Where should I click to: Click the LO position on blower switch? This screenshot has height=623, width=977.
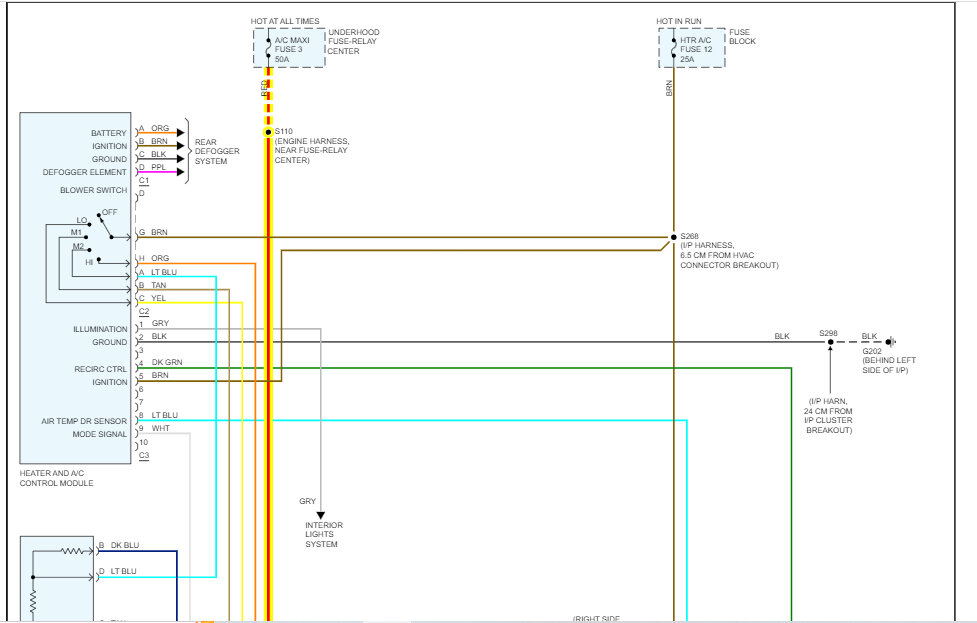click(82, 221)
